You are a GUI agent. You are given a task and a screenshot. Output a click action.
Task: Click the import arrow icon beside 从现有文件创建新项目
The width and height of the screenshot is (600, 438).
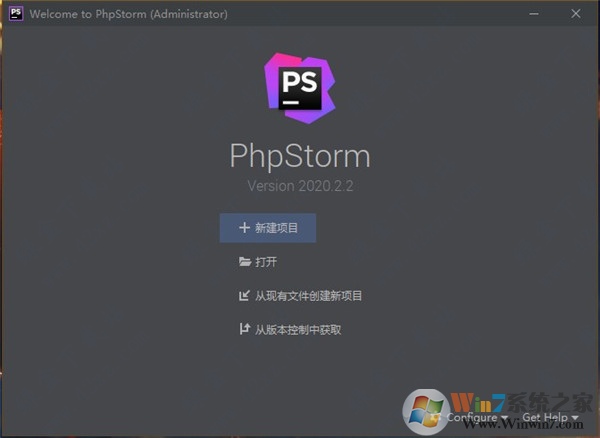pos(244,295)
